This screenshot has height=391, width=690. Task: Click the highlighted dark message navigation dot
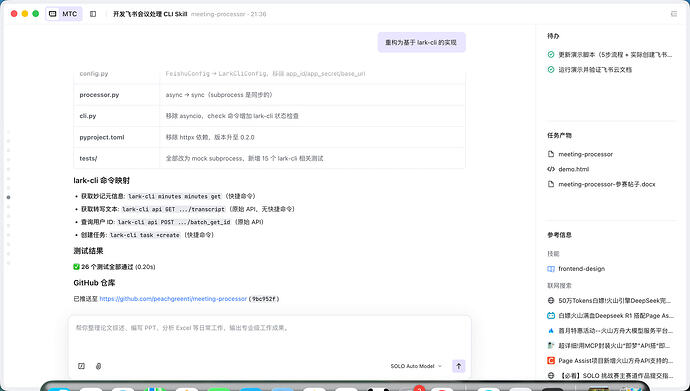point(8,197)
